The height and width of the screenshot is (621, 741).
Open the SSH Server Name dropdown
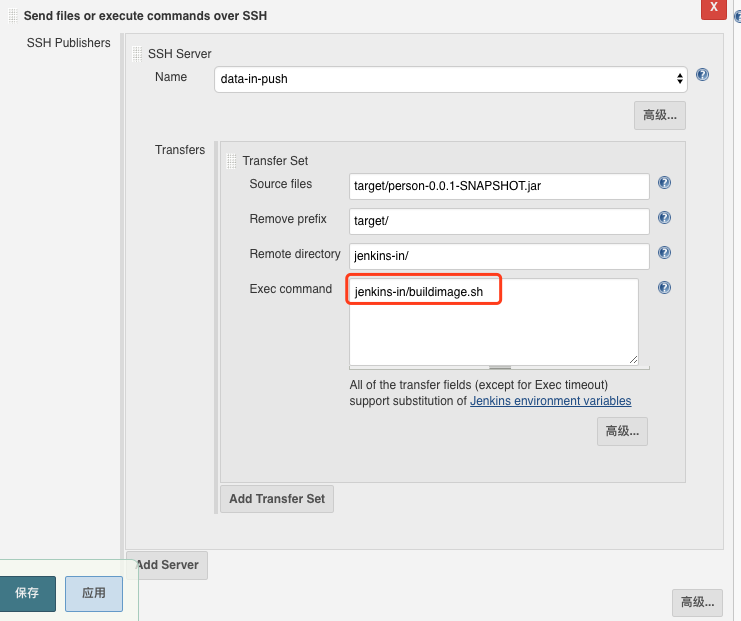[x=451, y=79]
